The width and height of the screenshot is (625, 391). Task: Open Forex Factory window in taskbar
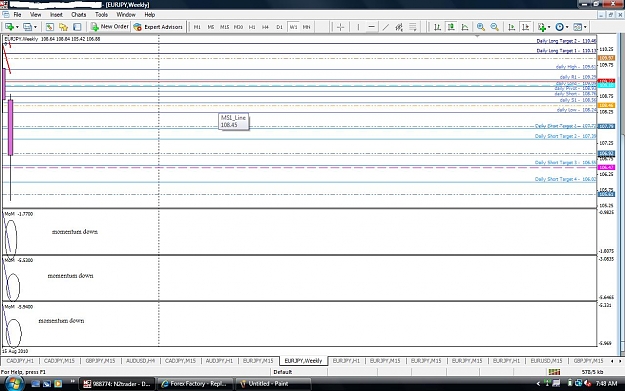click(x=194, y=383)
